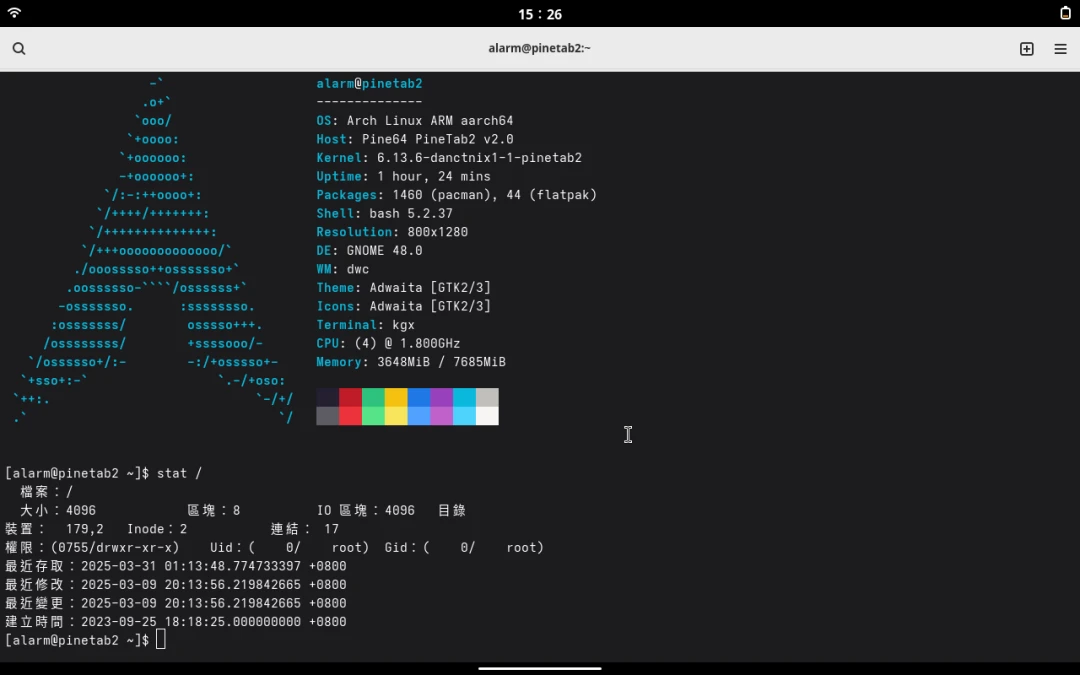Image resolution: width=1080 pixels, height=675 pixels.
Task: Click the Kernel version line
Action: [x=449, y=158]
